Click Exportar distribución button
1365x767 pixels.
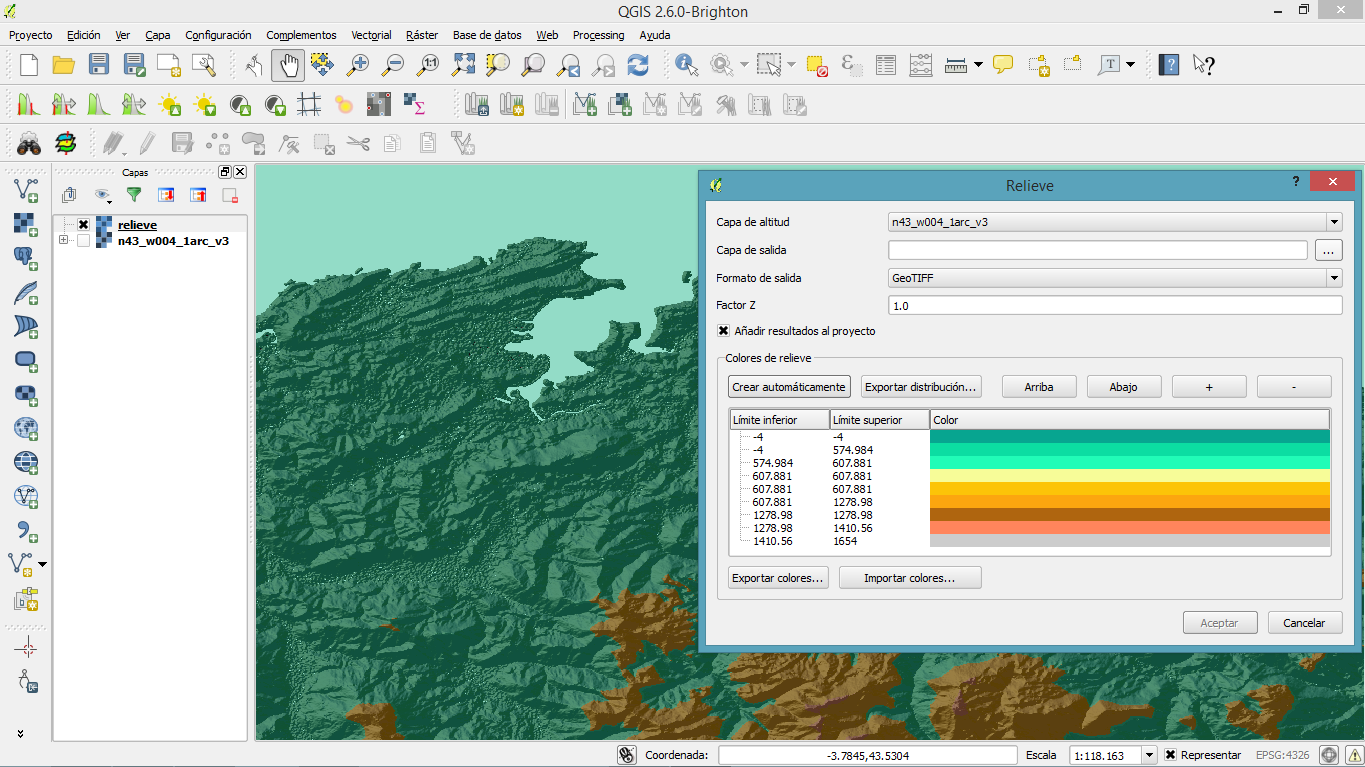pos(921,387)
